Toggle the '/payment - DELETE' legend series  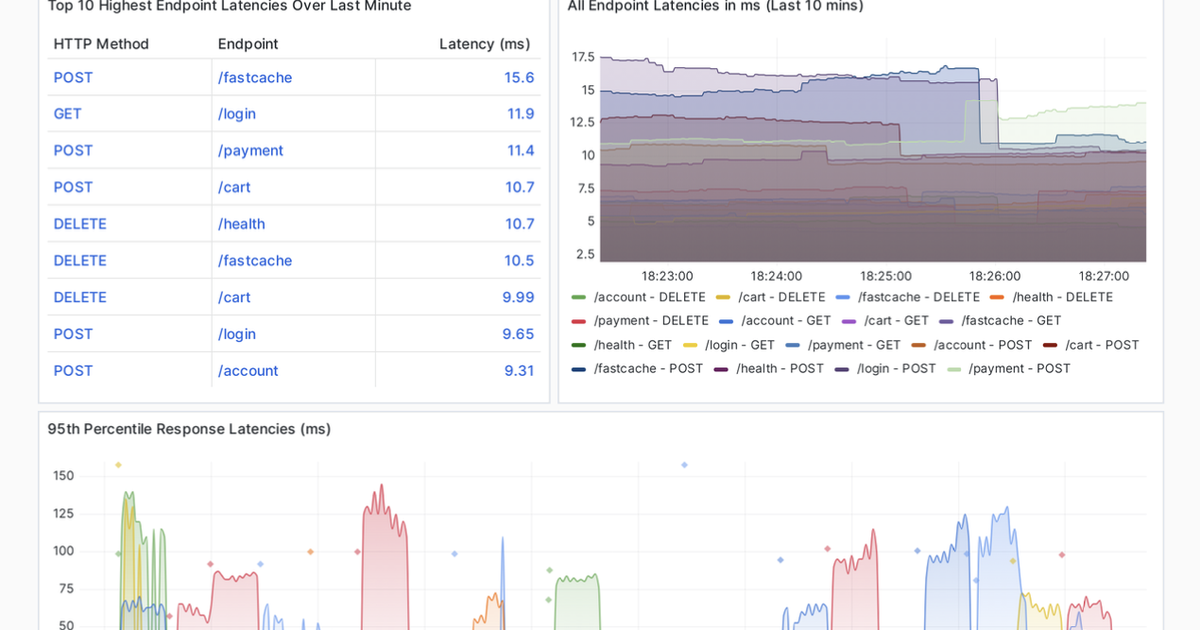click(x=651, y=321)
